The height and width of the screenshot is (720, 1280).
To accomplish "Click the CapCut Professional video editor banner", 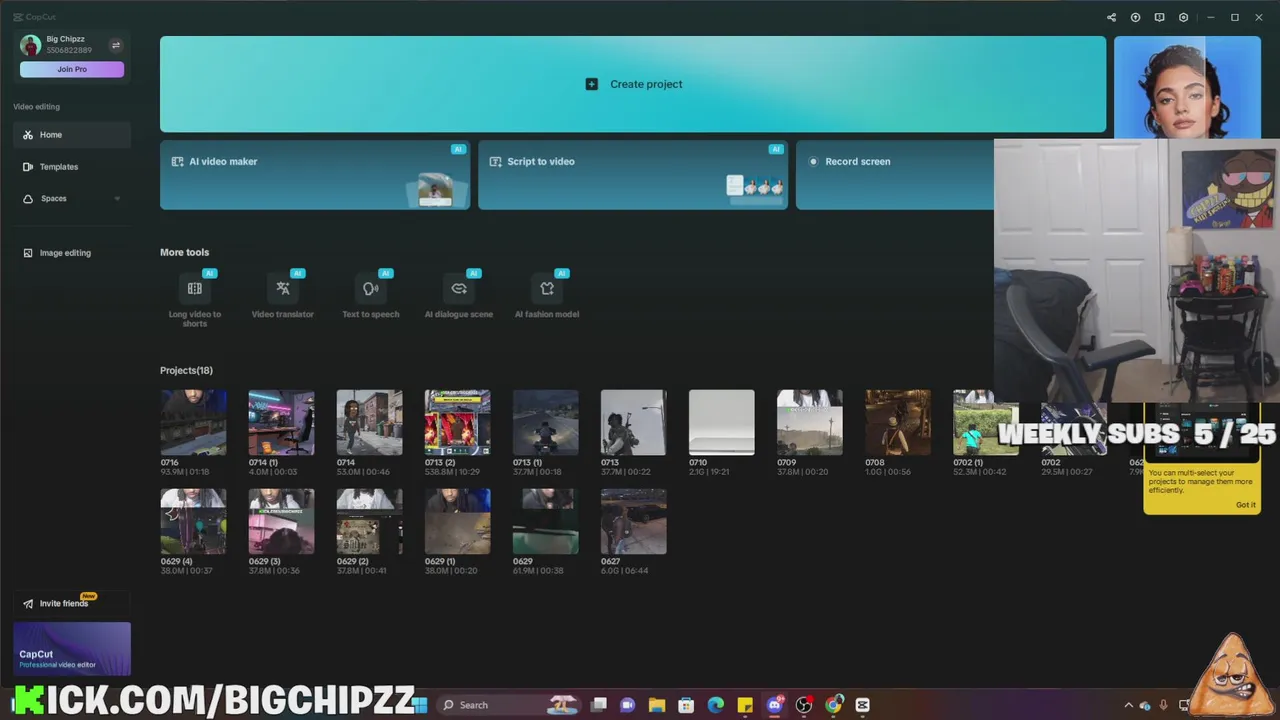I will (x=72, y=649).
